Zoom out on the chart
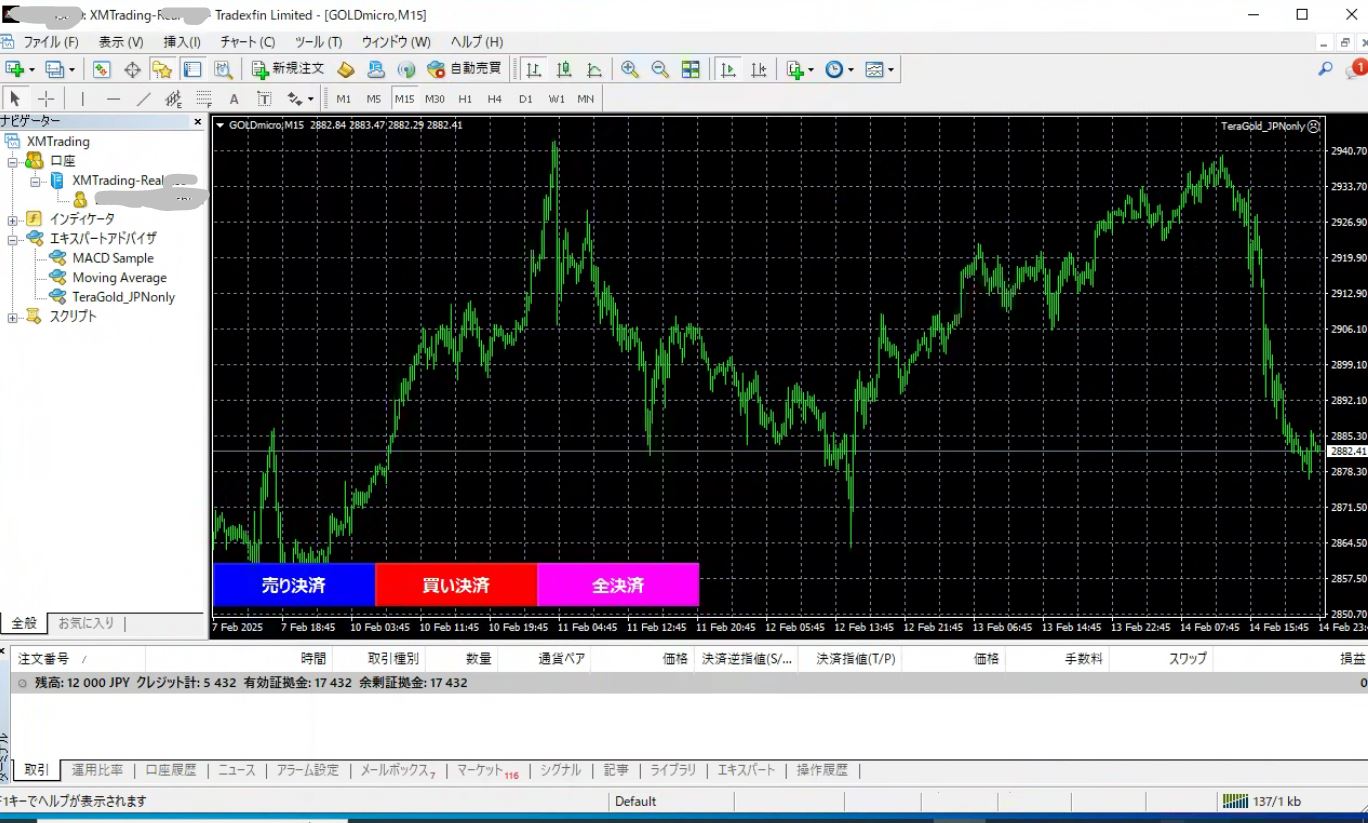The height and width of the screenshot is (823, 1368). pyautogui.click(x=660, y=69)
